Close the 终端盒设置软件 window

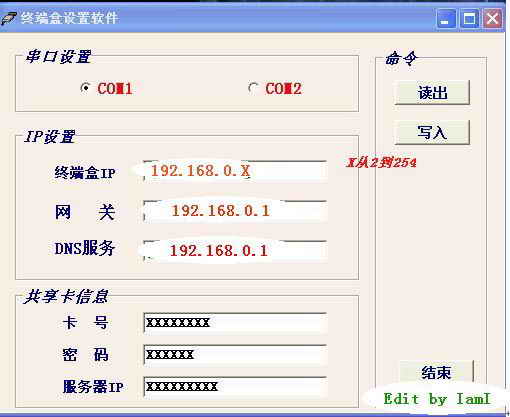point(493,18)
